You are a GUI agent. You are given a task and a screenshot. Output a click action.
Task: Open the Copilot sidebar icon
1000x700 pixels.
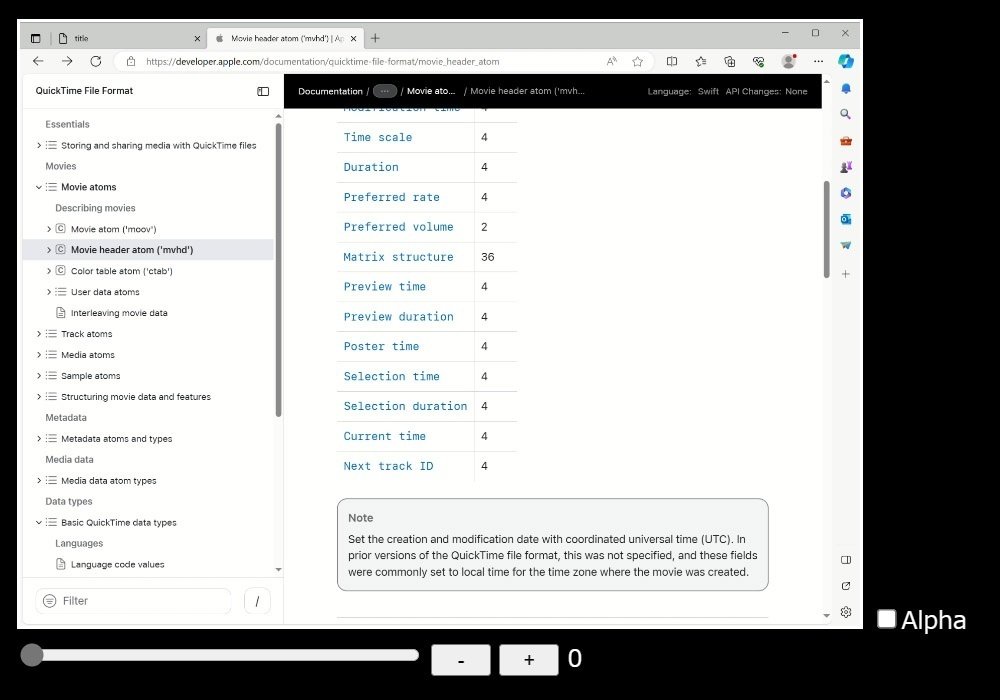[846, 61]
